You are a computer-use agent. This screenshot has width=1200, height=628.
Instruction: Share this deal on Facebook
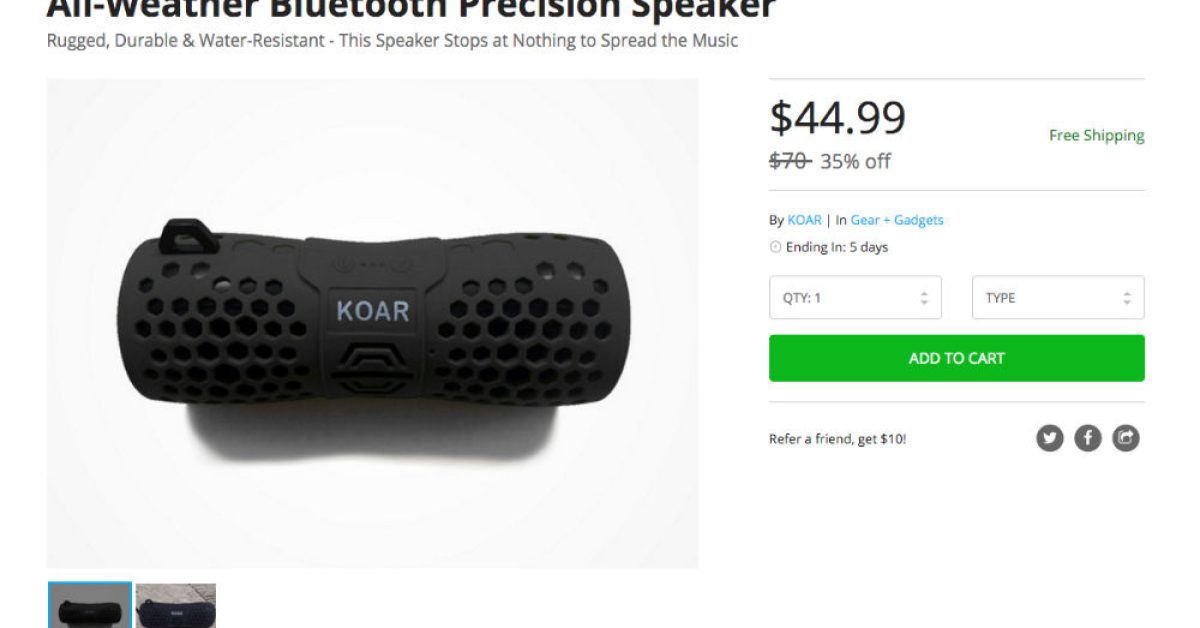[1088, 438]
